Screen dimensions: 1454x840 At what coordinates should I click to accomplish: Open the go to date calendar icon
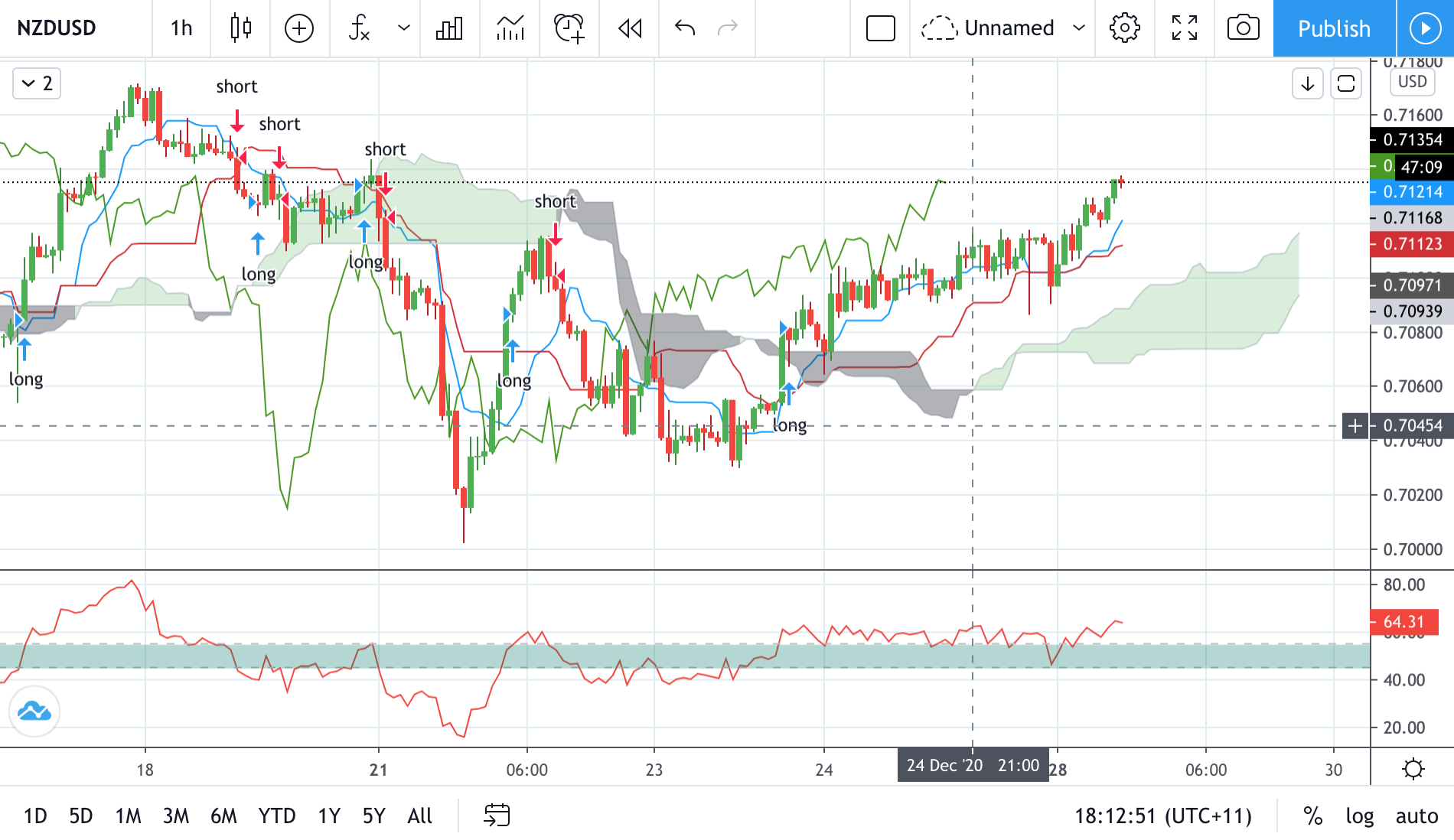click(497, 816)
